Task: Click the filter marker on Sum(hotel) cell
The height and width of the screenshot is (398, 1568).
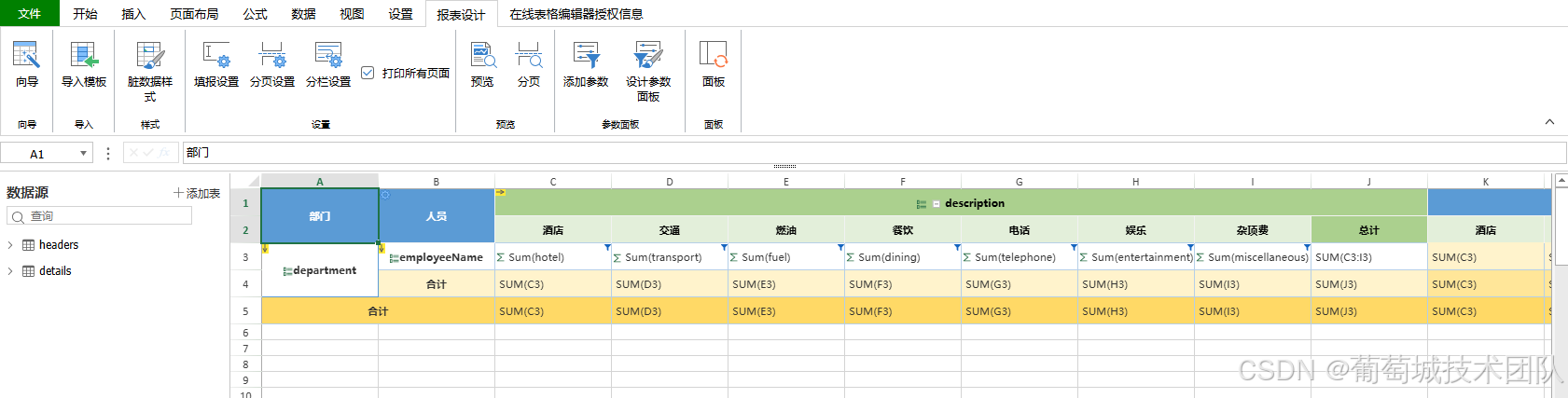Action: [607, 247]
